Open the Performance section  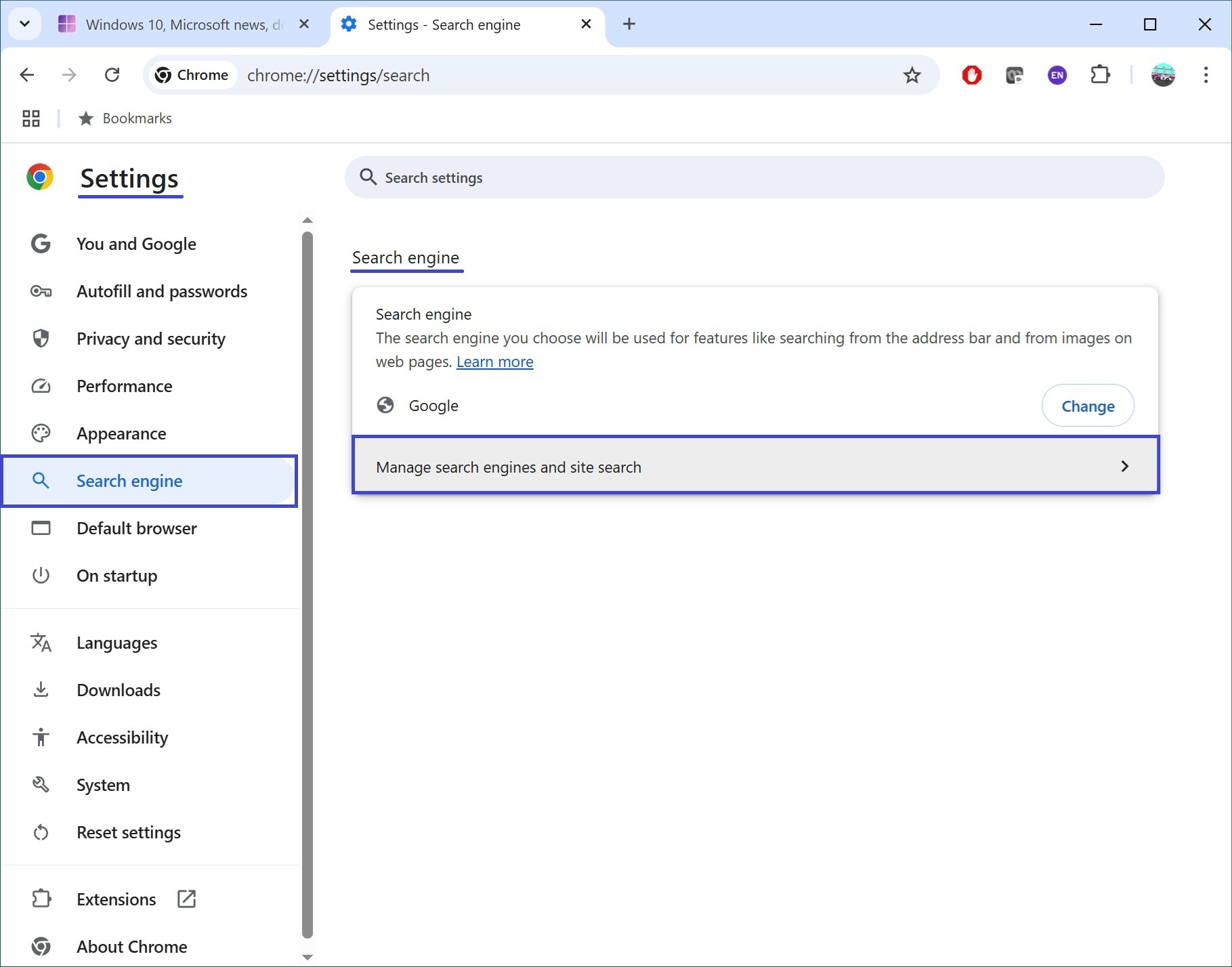(149, 386)
